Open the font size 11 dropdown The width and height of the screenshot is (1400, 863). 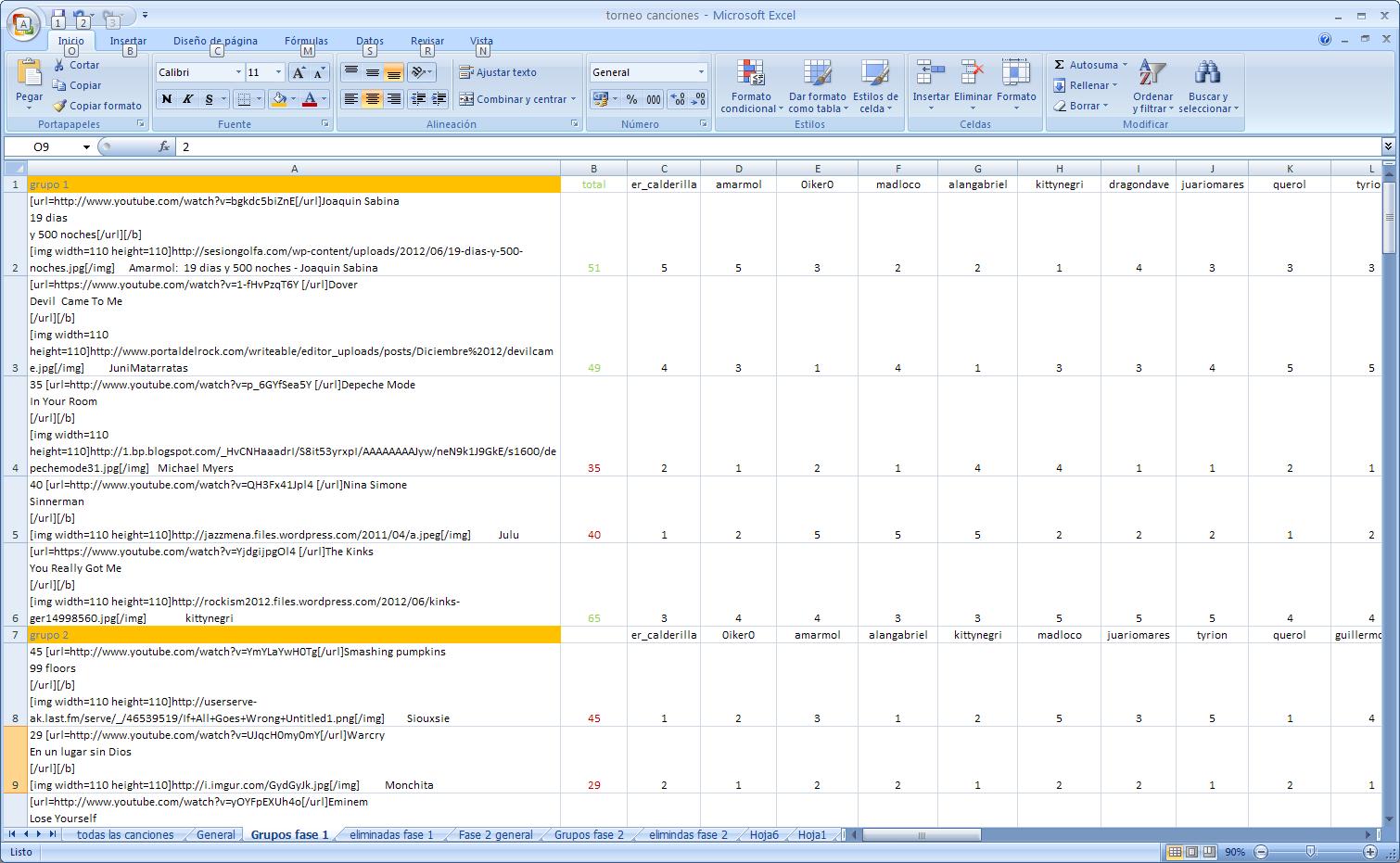click(278, 72)
